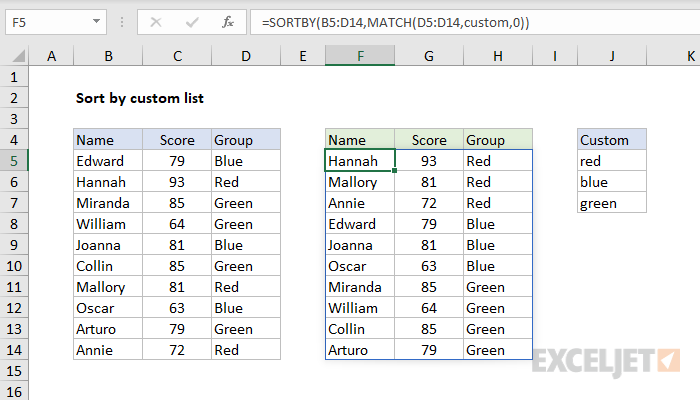Click the fx insert function icon
This screenshot has width=700, height=400.
click(228, 21)
